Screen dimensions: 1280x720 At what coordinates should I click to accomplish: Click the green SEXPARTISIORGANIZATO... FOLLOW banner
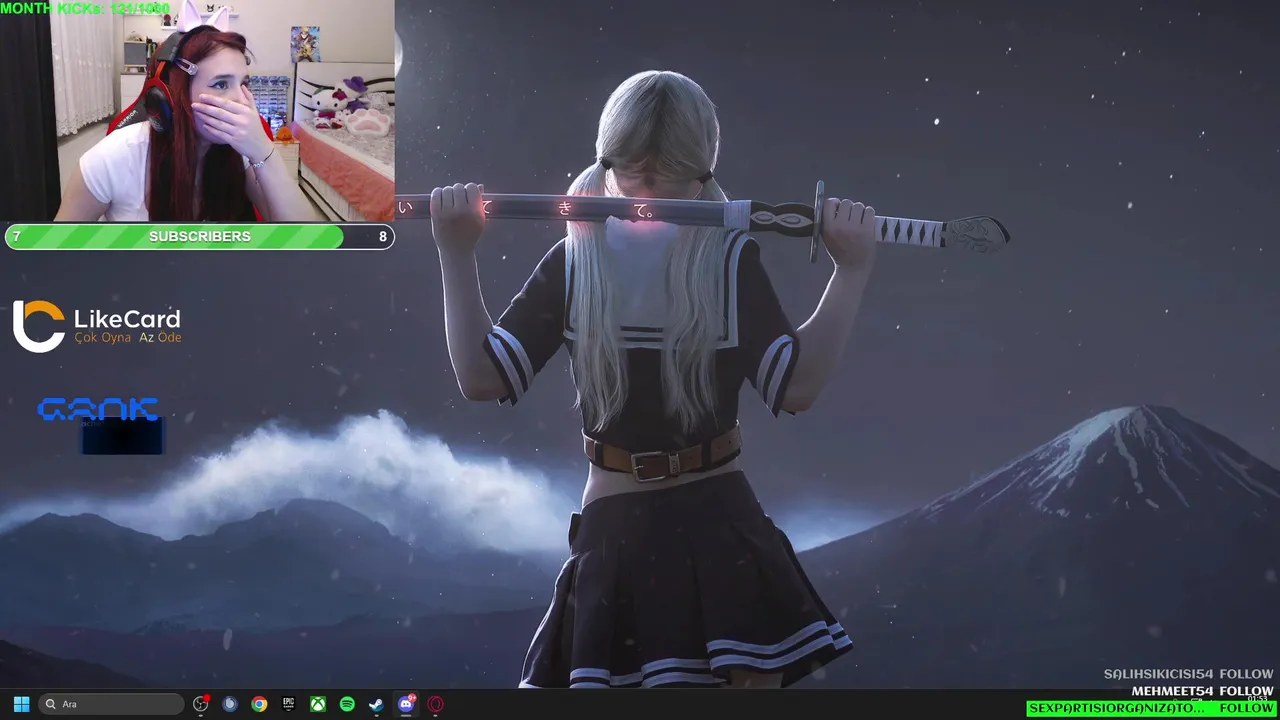click(1152, 708)
